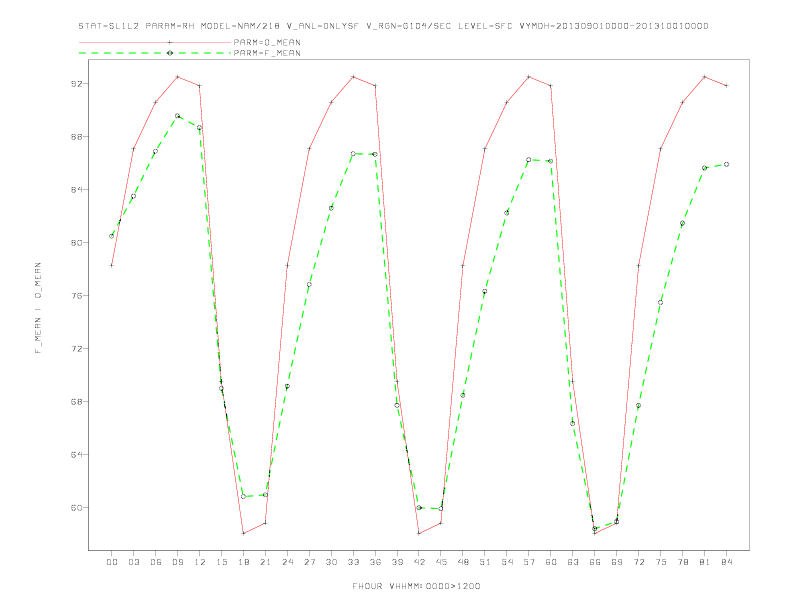Click the FHOUR VHHMM:0000>1200 x-axis label
The image size is (792, 612).
[416, 586]
